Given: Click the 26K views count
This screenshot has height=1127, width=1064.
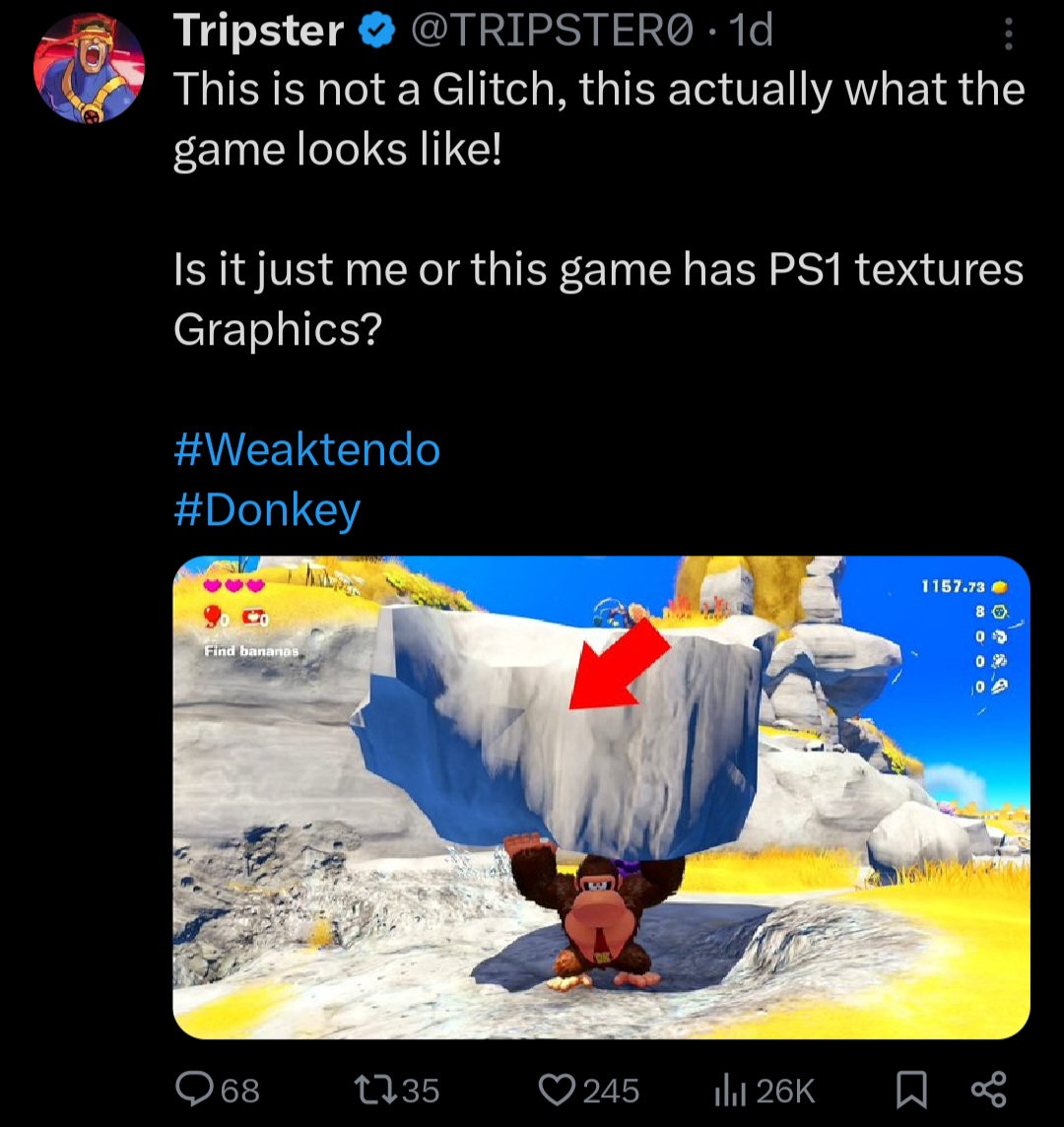Looking at the screenshot, I should (786, 1091).
